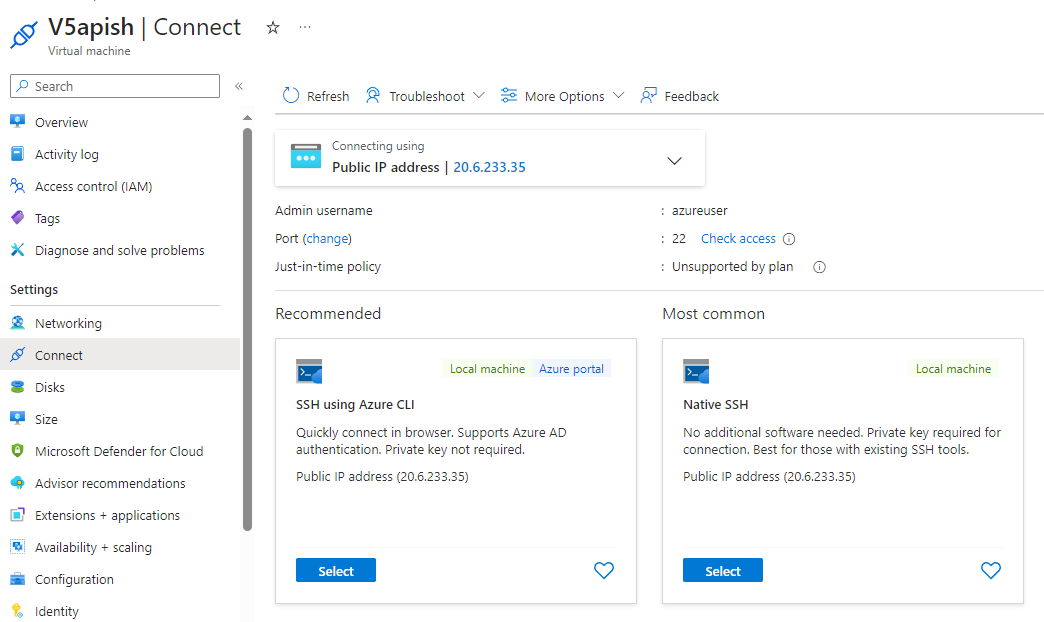
Task: Expand the Troubleshoot dropdown chevron
Action: click(x=479, y=95)
